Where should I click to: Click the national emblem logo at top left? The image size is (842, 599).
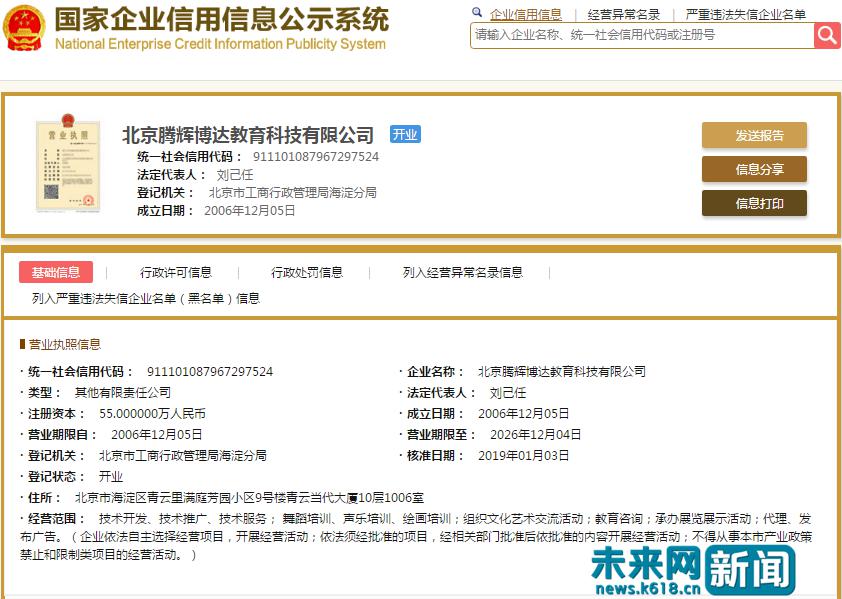[26, 30]
